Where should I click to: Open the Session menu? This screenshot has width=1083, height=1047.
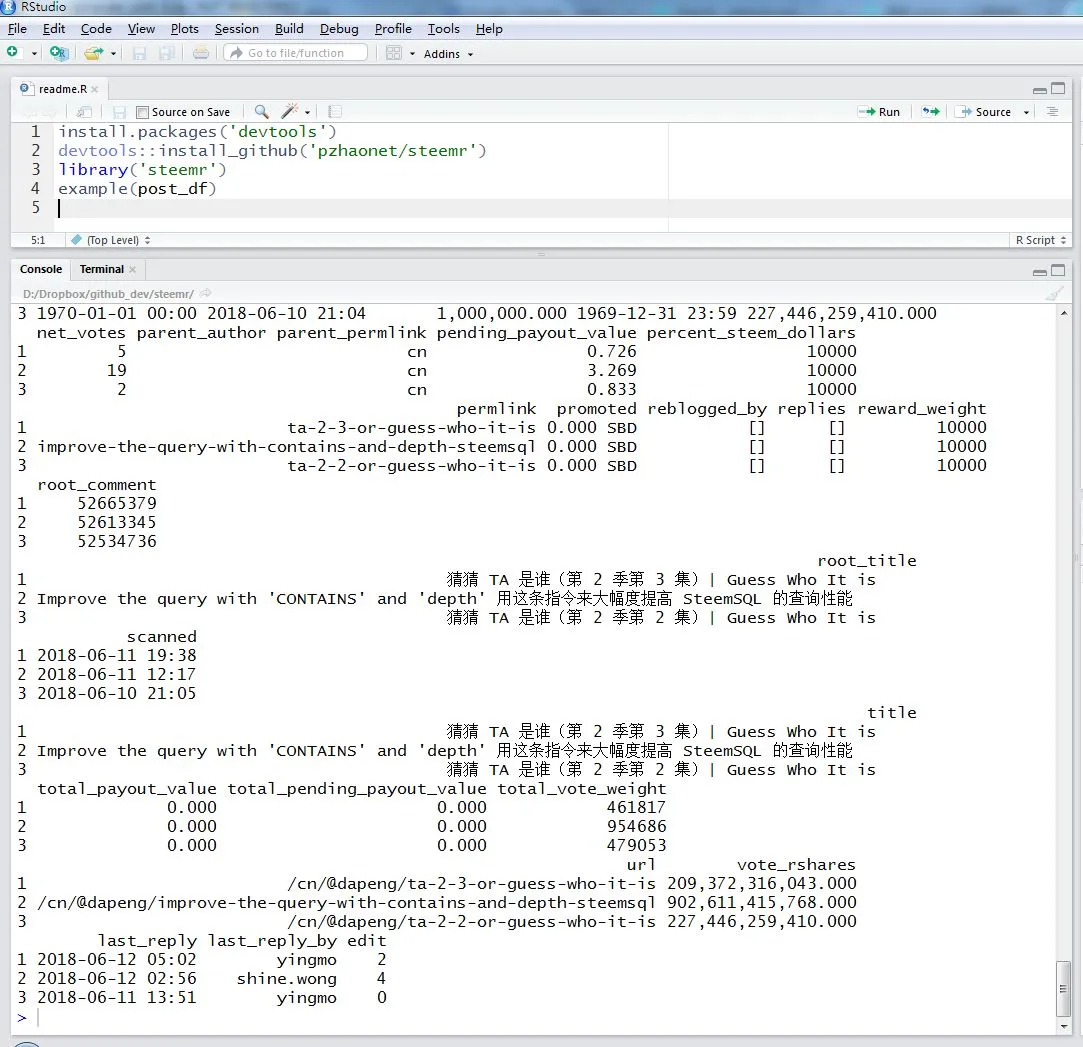[237, 29]
